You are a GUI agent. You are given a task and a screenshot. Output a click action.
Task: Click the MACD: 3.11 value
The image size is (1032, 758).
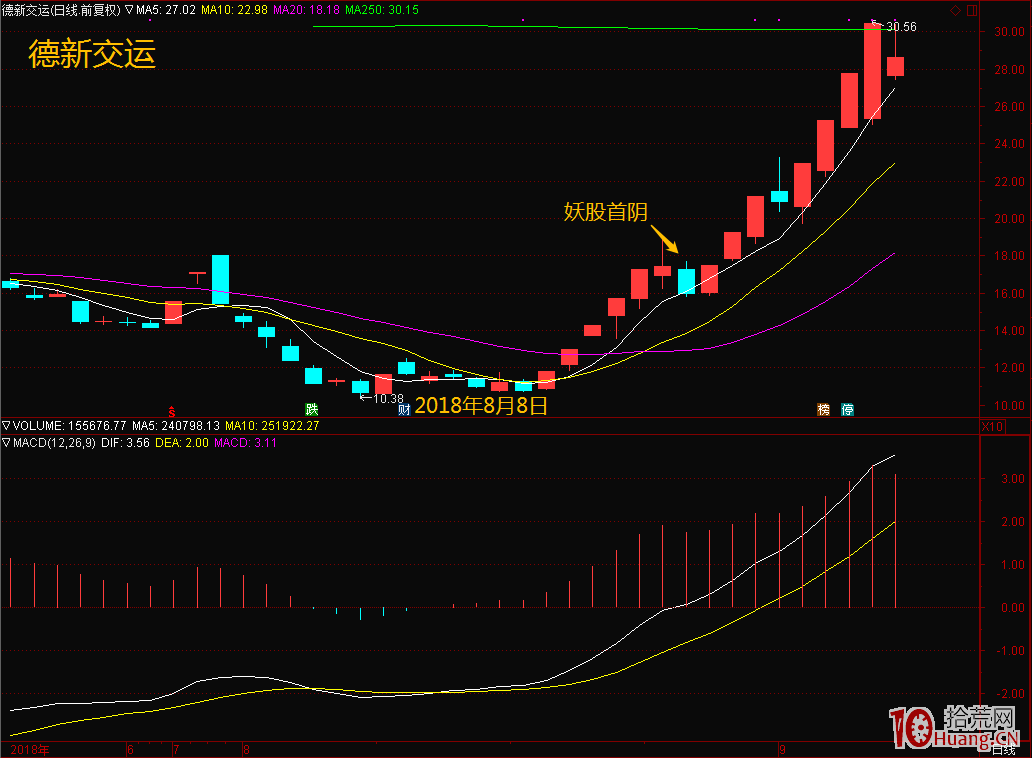click(x=245, y=443)
